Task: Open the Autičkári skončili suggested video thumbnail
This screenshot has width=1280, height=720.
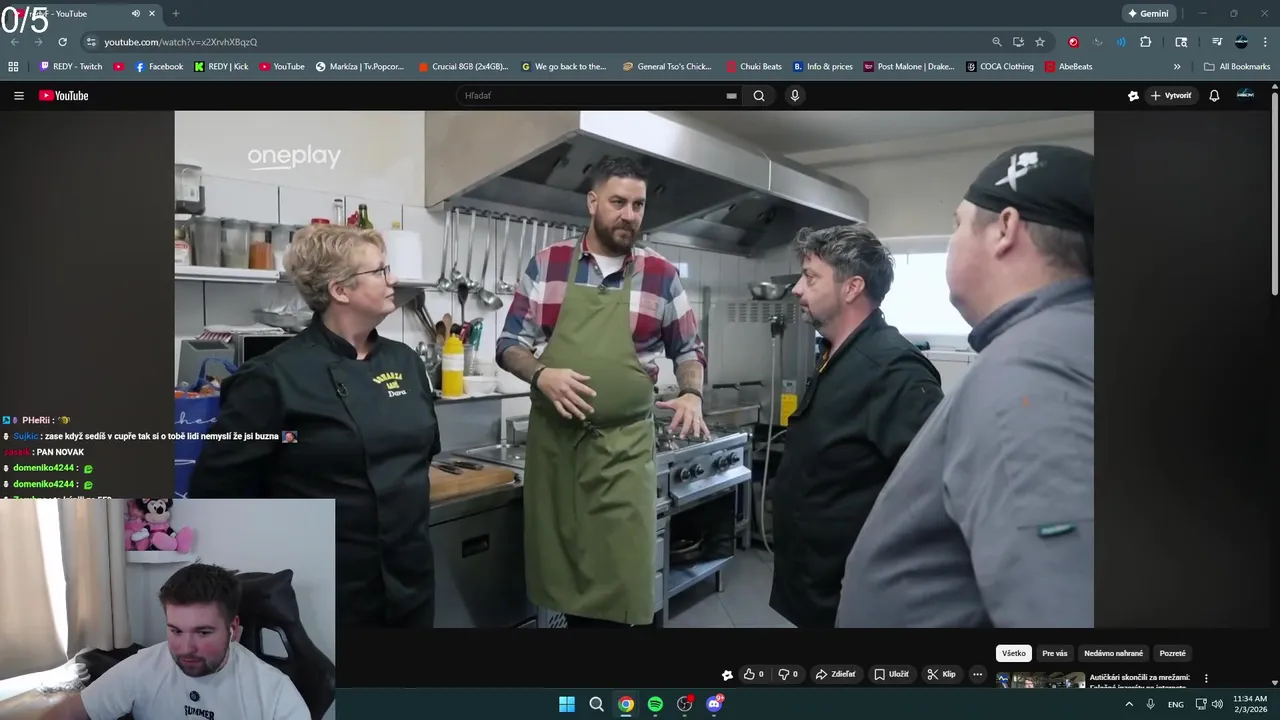Action: [x=1041, y=680]
